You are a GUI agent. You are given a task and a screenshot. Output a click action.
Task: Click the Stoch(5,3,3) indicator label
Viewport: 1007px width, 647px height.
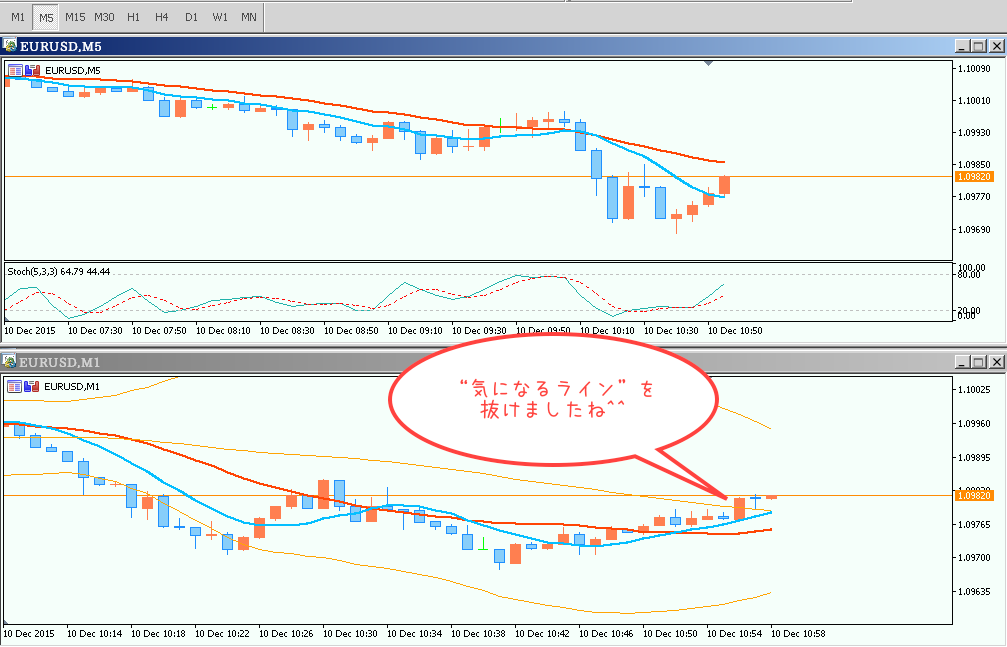click(x=59, y=271)
